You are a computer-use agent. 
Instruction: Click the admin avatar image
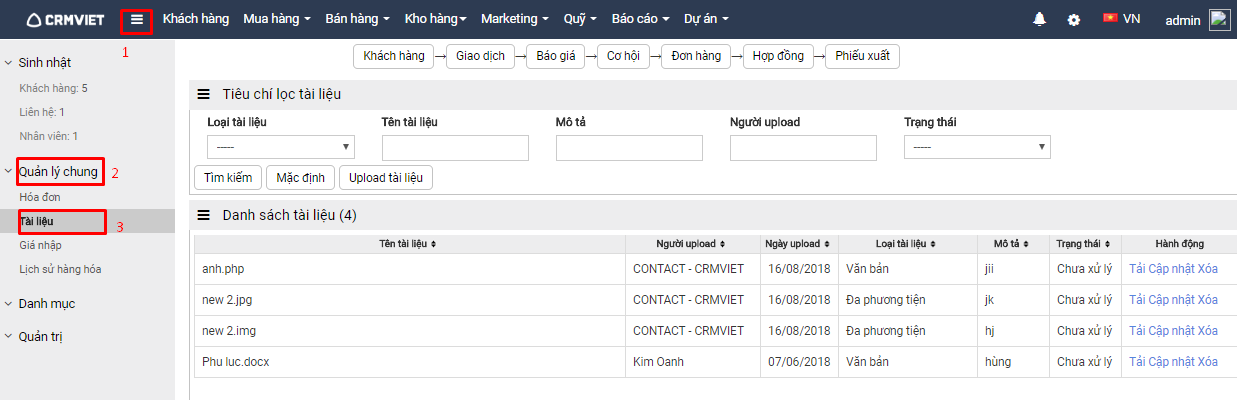[x=1220, y=19]
